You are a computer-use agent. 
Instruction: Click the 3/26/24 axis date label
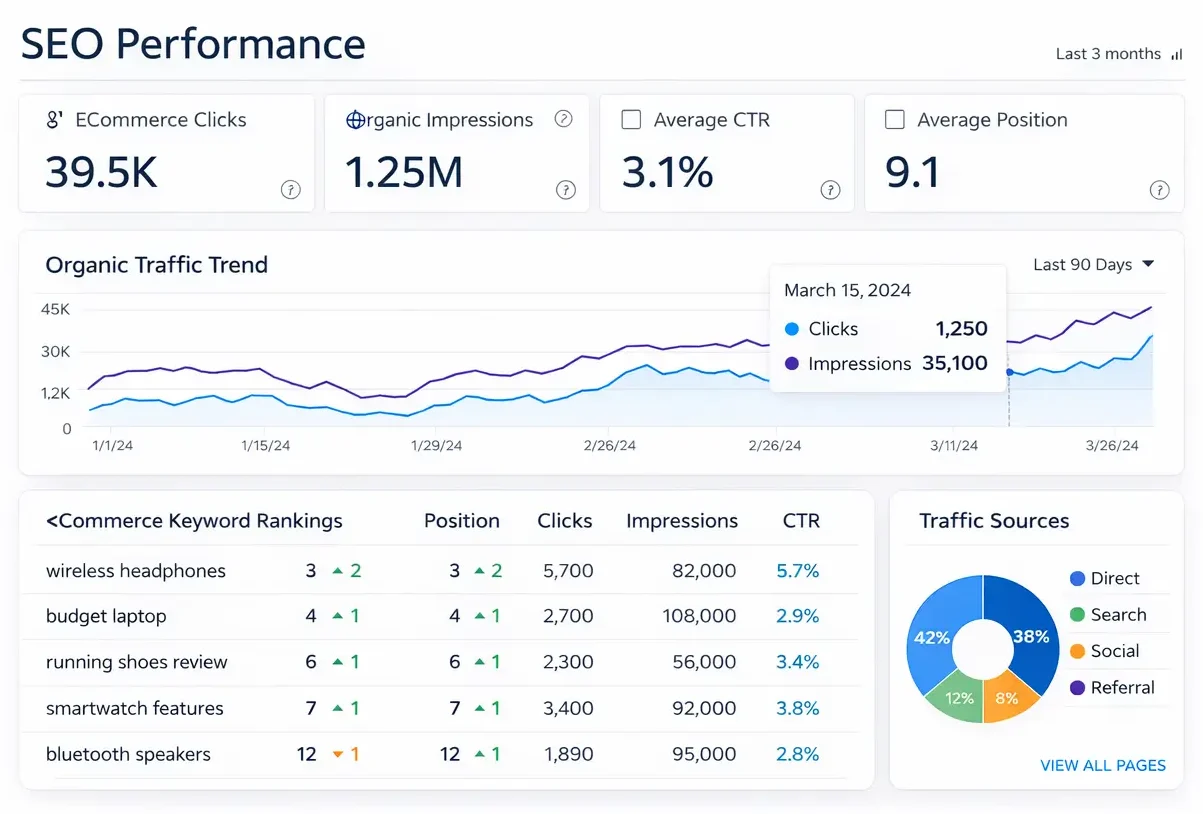[1114, 446]
